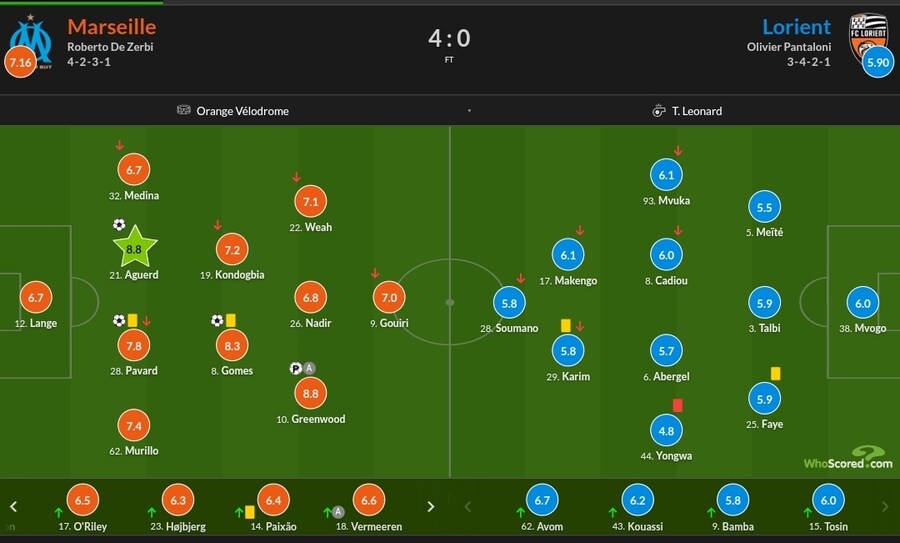Click Aguerd's star man-of-the-match rating
This screenshot has height=543, width=900.
(134, 247)
